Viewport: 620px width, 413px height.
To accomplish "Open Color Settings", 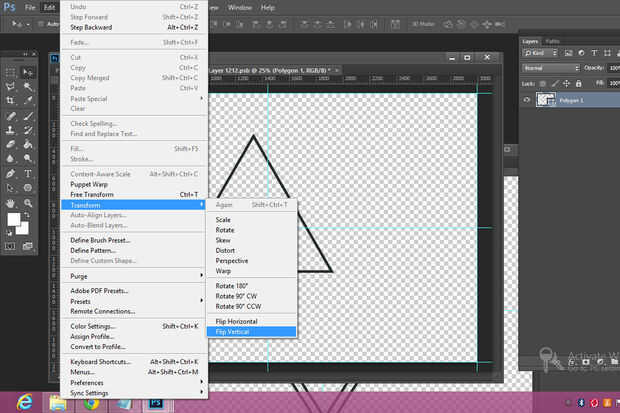I will [x=134, y=326].
